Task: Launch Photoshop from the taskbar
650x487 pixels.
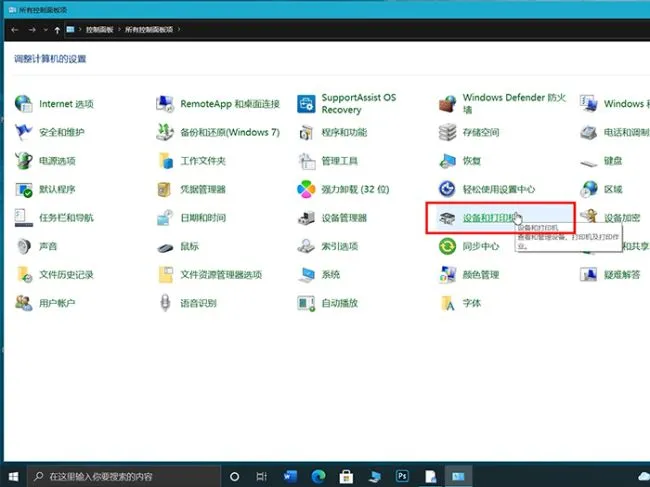Action: pyautogui.click(x=402, y=477)
